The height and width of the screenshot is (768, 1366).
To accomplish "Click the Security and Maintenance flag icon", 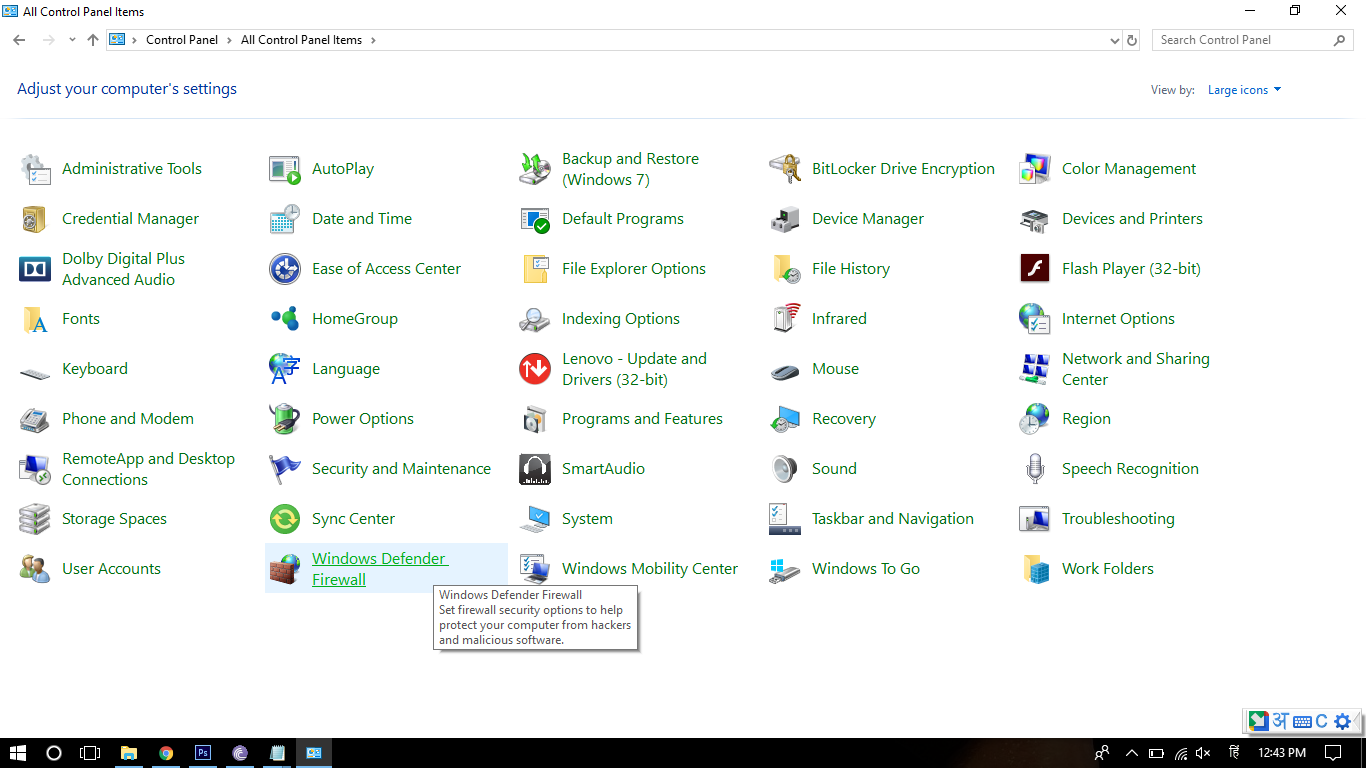I will pyautogui.click(x=285, y=469).
